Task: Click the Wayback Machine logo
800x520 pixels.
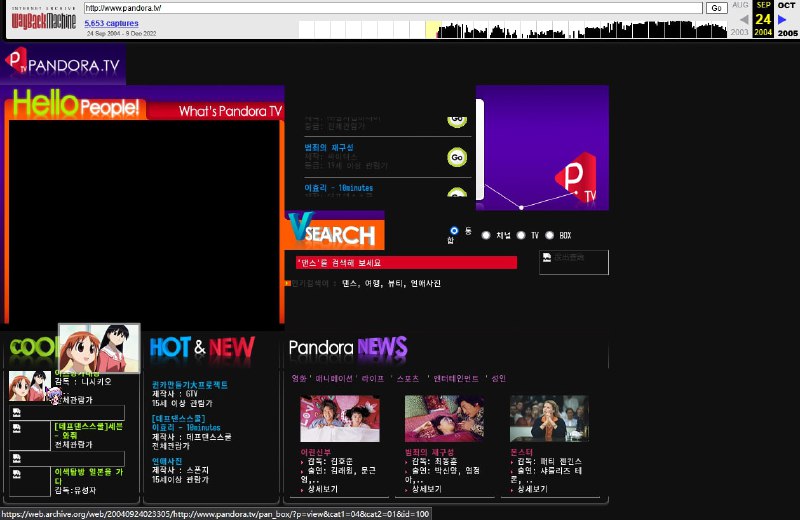Action: coord(44,18)
